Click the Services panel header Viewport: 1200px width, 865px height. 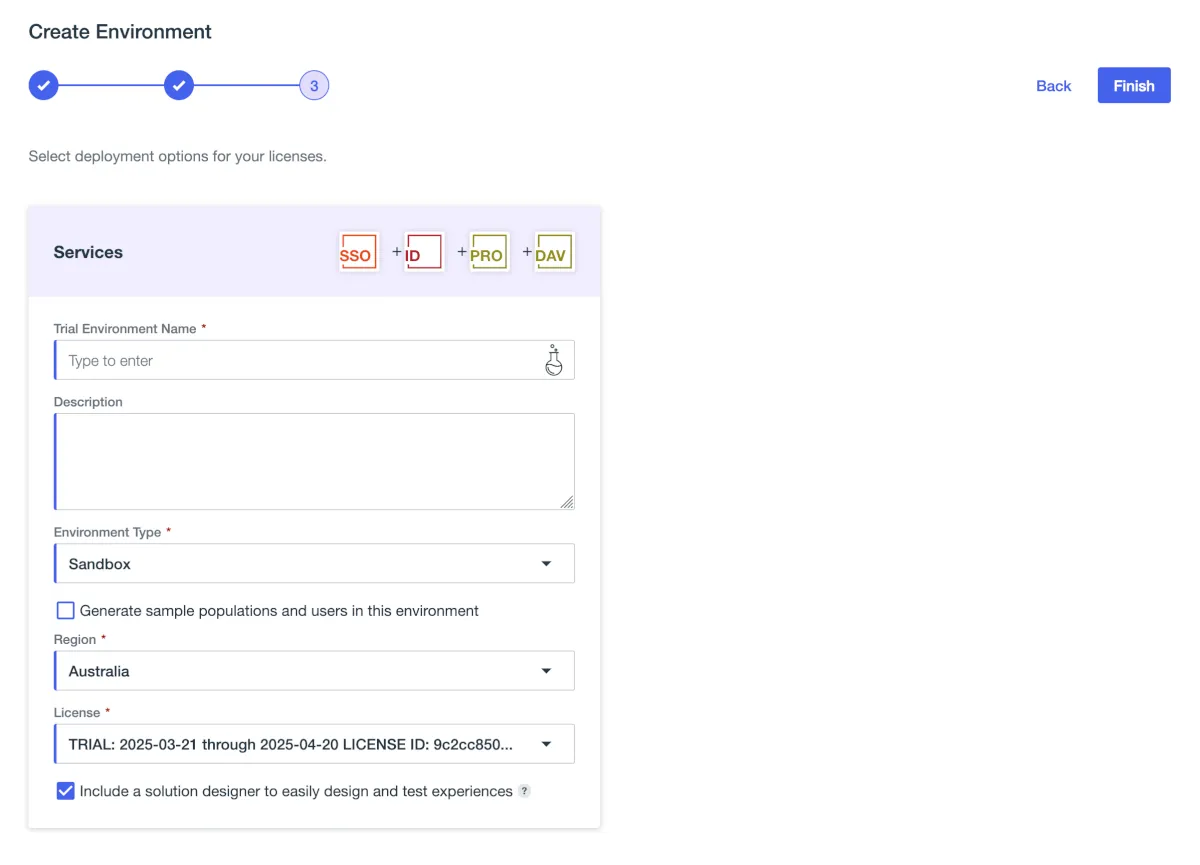[x=88, y=252]
